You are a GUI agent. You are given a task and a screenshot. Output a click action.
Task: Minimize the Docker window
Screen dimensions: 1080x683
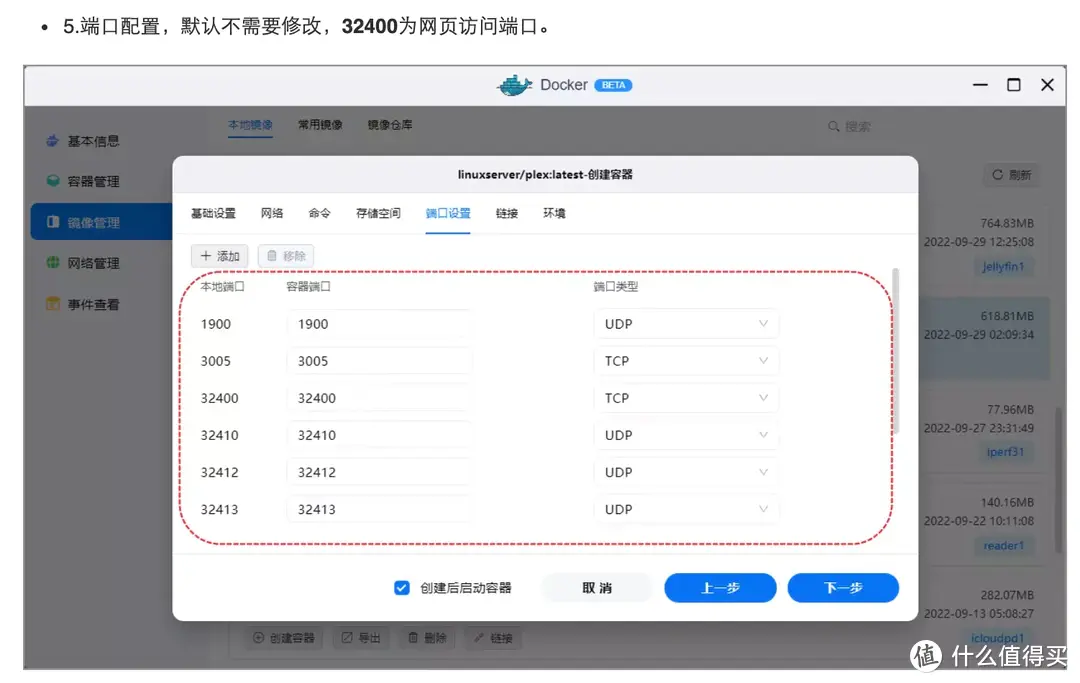tap(980, 85)
